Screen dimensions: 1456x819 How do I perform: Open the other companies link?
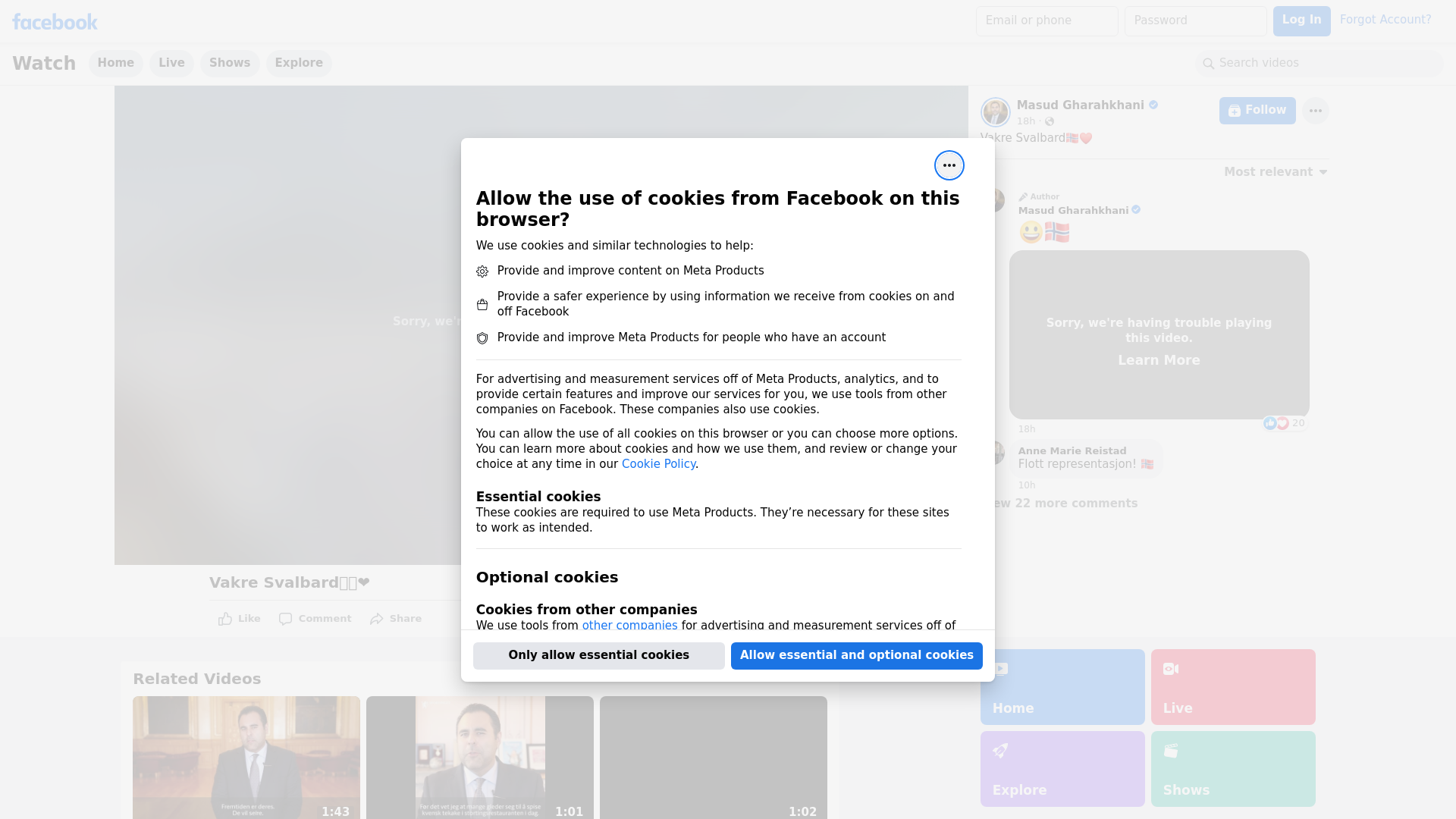pos(629,626)
